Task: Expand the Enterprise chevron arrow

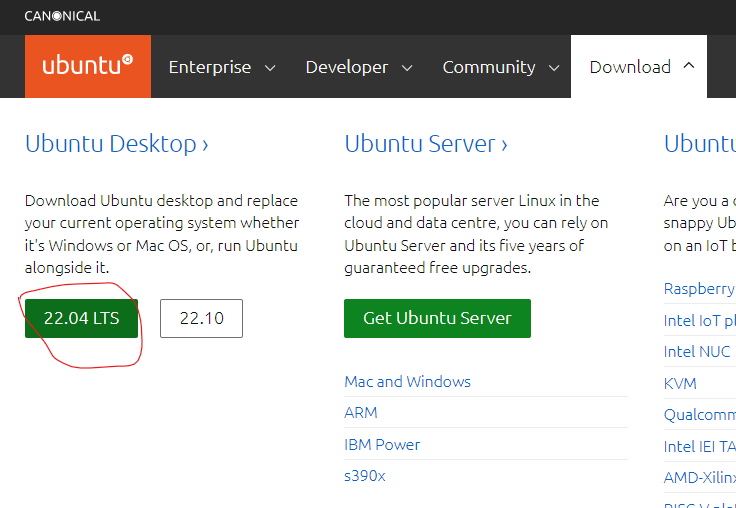Action: tap(270, 68)
